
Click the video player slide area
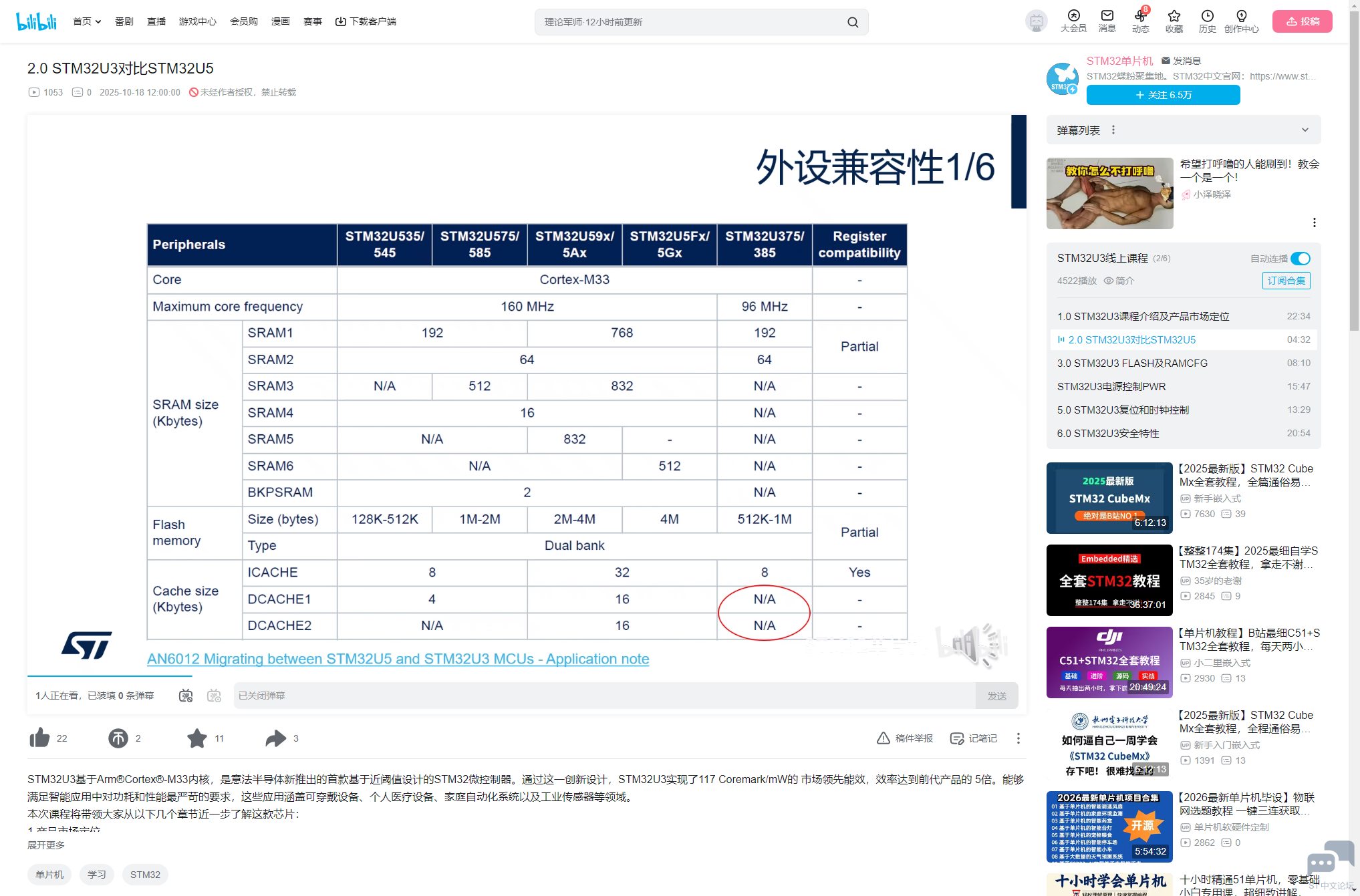[527, 394]
